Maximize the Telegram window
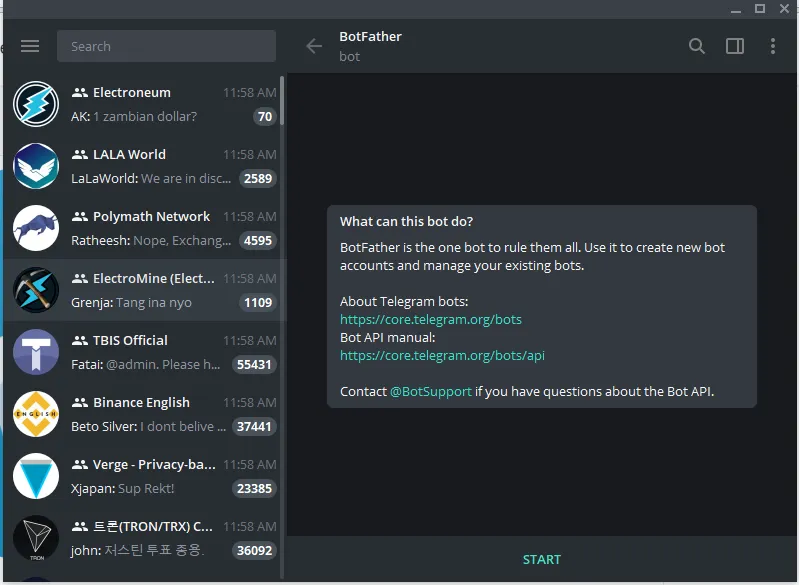Screen dimensions: 799x585 click(760, 9)
